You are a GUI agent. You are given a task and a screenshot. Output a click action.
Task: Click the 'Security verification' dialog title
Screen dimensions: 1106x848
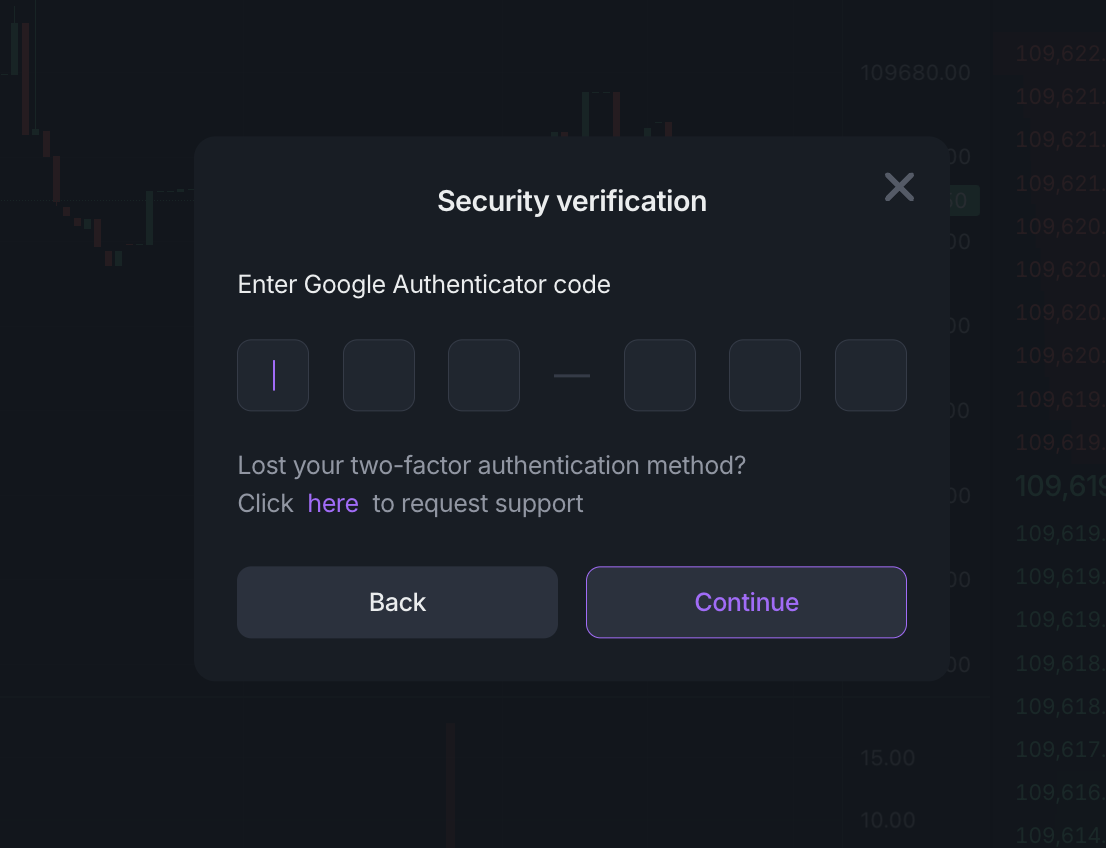572,201
